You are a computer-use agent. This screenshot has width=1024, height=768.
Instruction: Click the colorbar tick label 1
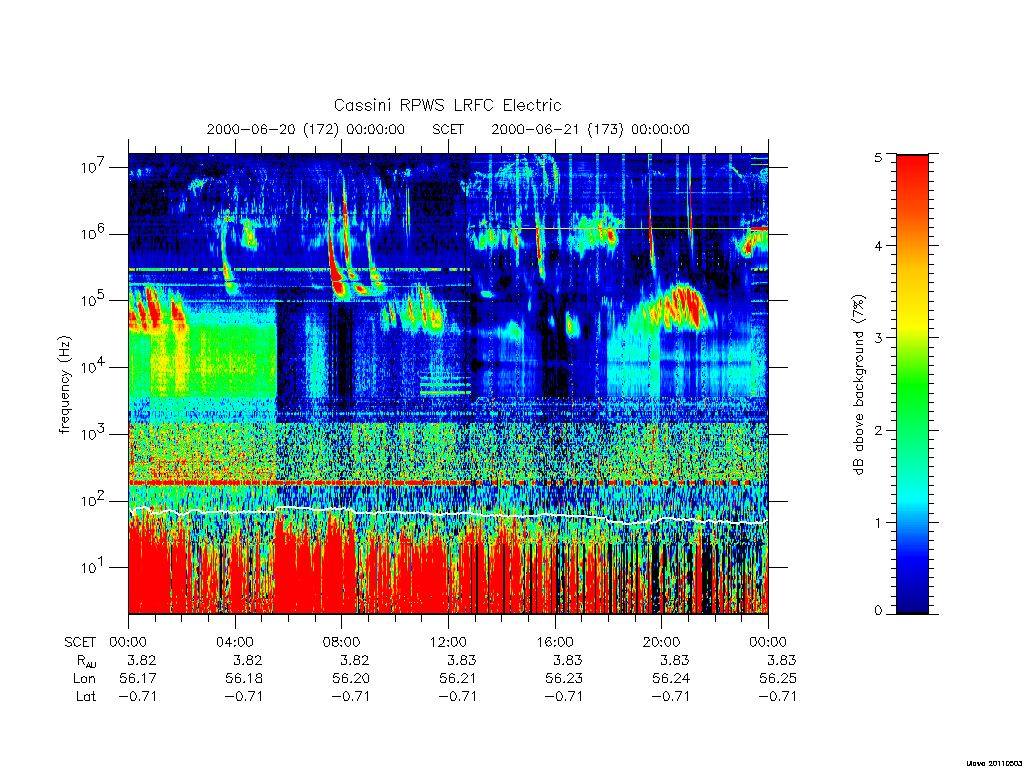878,522
